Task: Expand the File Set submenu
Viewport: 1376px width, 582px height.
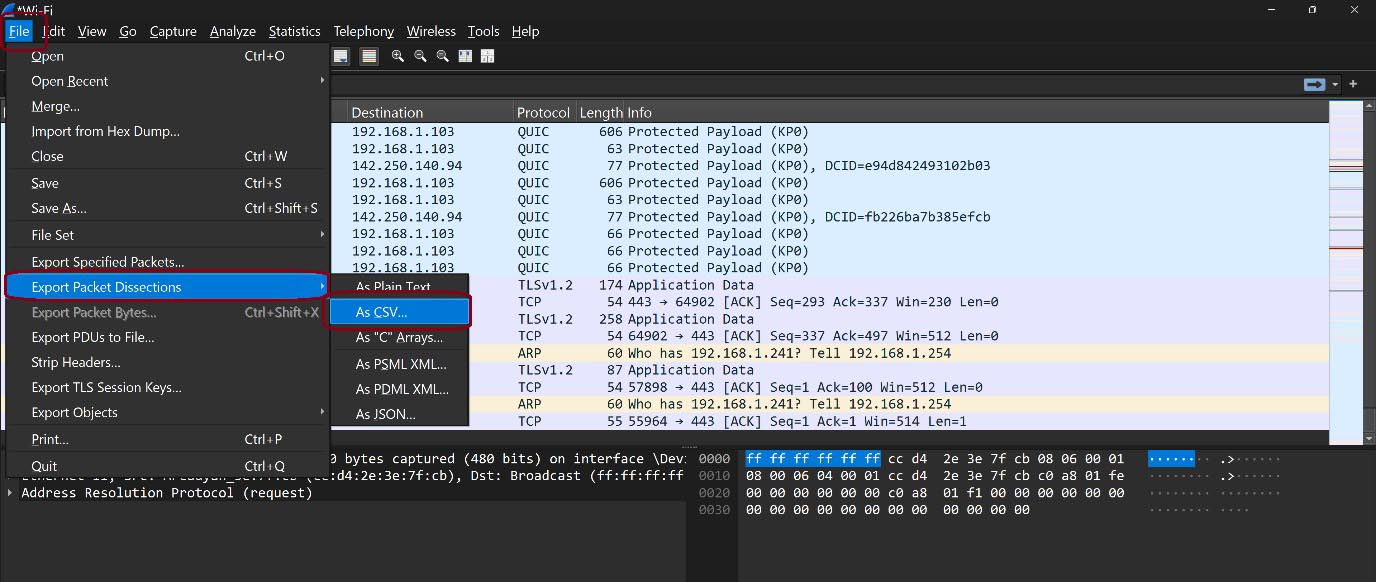Action: (168, 235)
